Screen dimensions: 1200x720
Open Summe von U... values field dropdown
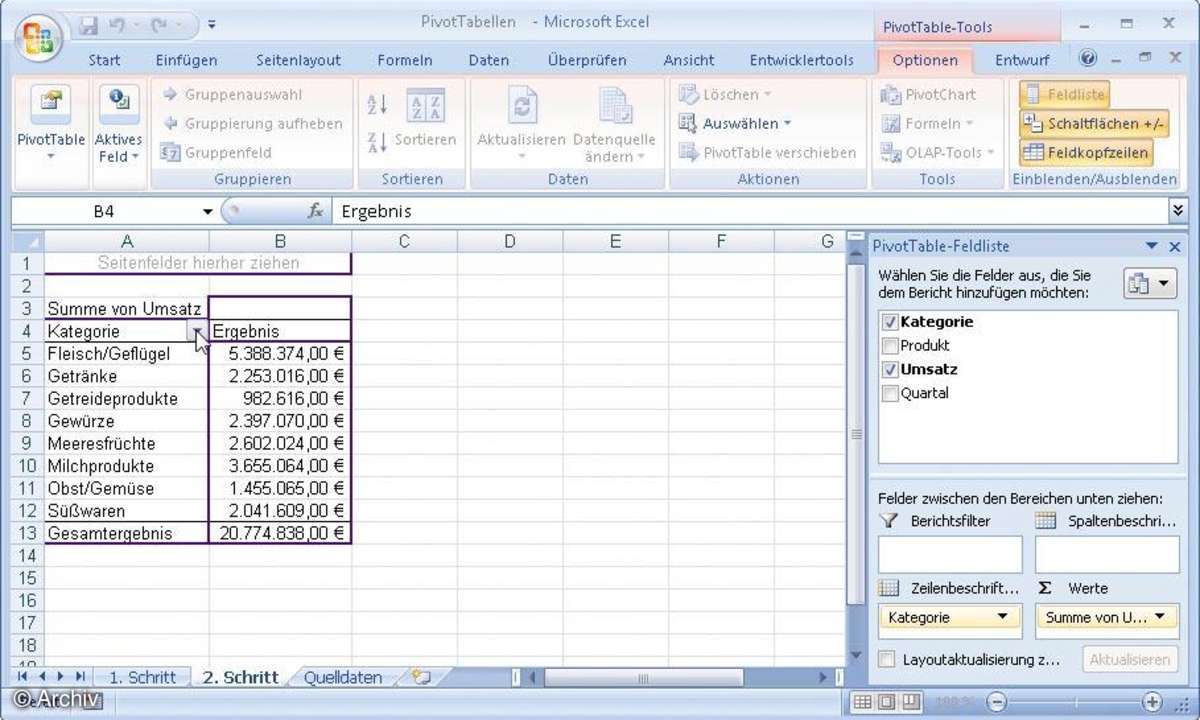coord(1159,617)
